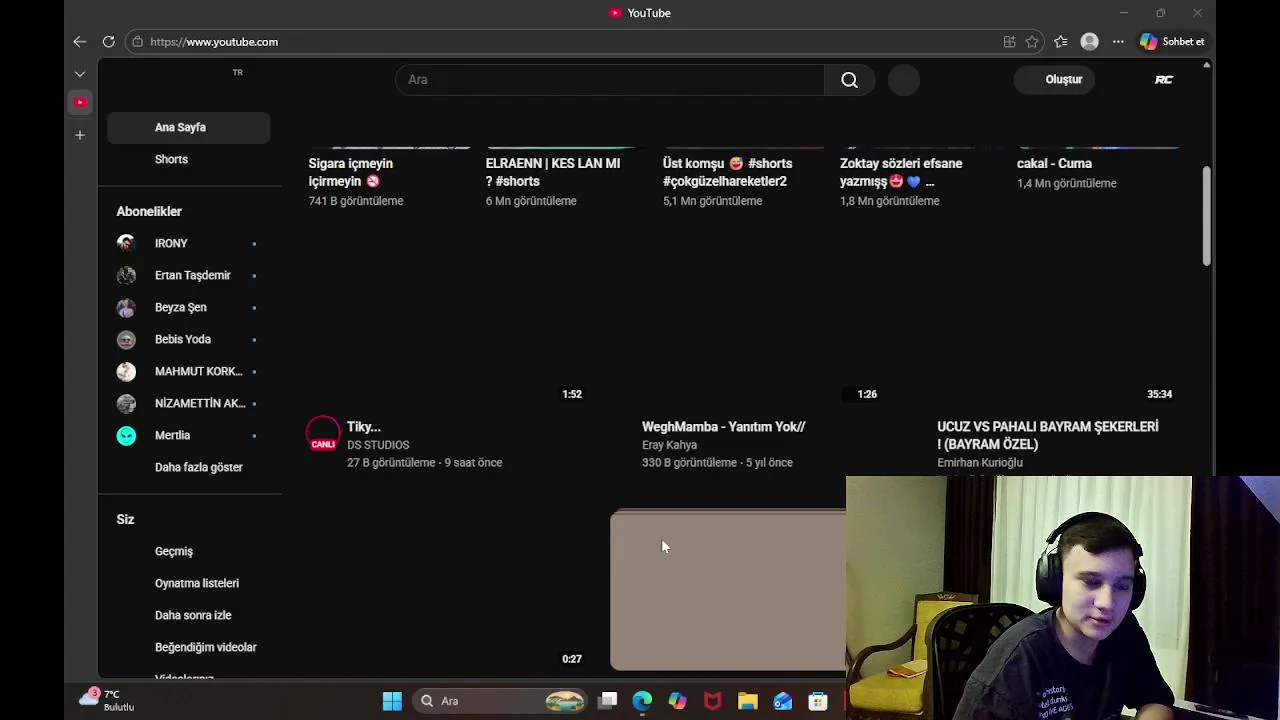
Task: Open Ana Sayfa in the sidebar
Action: (x=188, y=127)
